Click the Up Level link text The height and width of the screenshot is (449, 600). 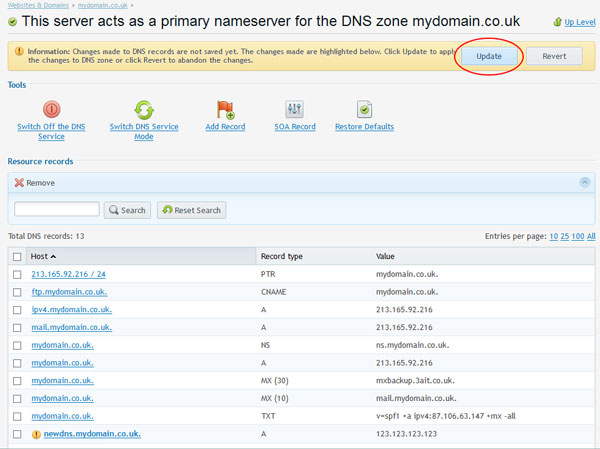point(580,22)
